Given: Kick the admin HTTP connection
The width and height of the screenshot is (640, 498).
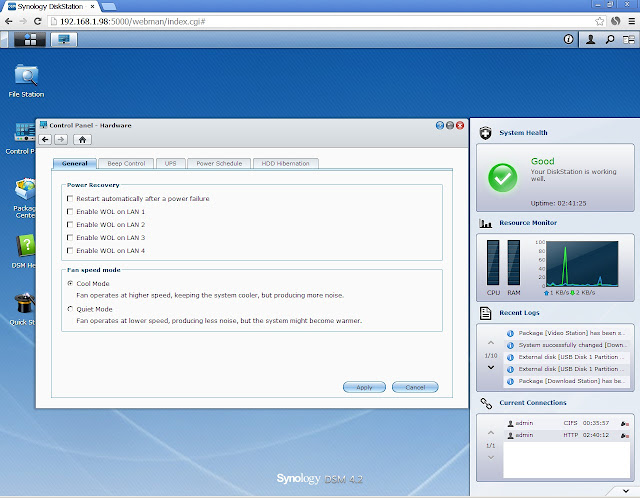Looking at the screenshot, I should 624,436.
